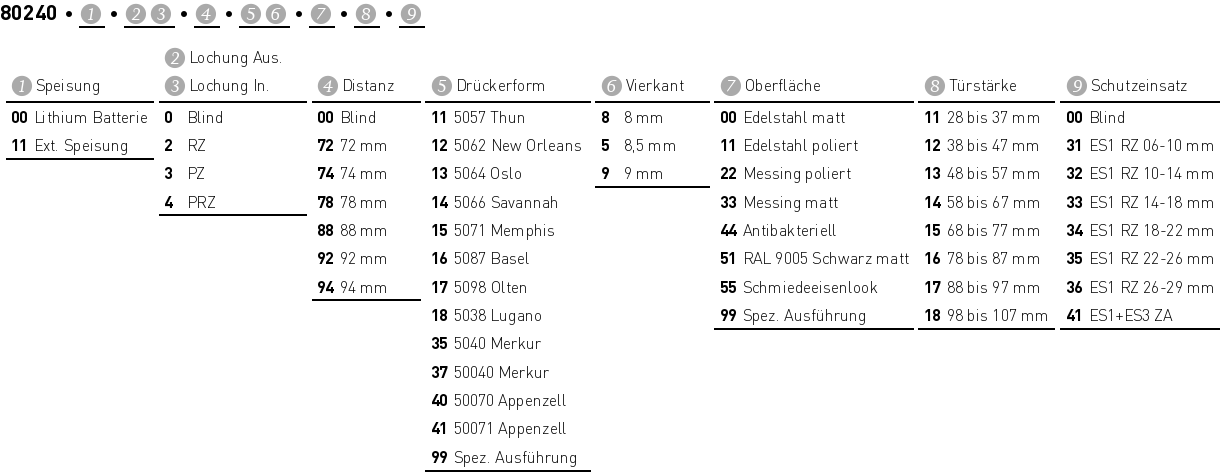The image size is (1225, 472).
Task: Click the circled 4 icon beside Distanz
Action: click(x=325, y=86)
